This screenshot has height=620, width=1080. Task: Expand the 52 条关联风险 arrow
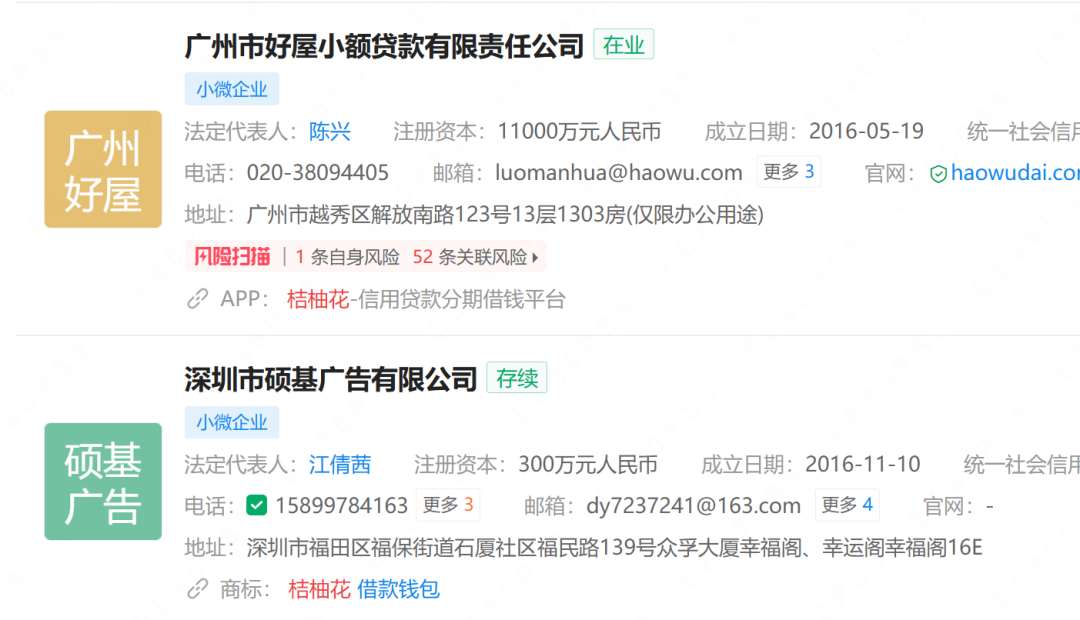pyautogui.click(x=535, y=258)
